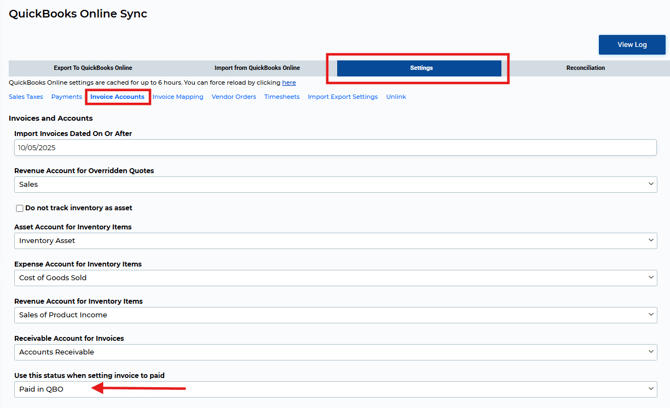The height and width of the screenshot is (408, 670).
Task: Open Revenue Account for Inventory Items dropdown
Action: click(x=335, y=315)
